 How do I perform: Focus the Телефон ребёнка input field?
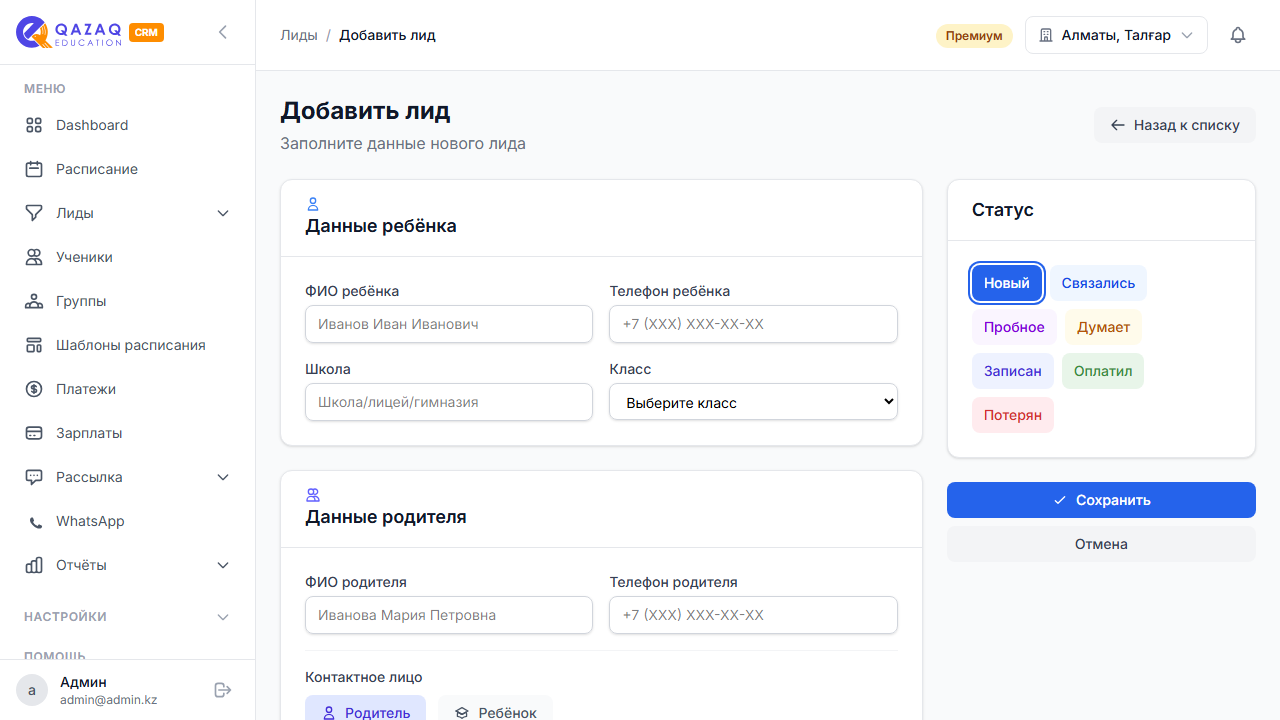[x=753, y=324]
